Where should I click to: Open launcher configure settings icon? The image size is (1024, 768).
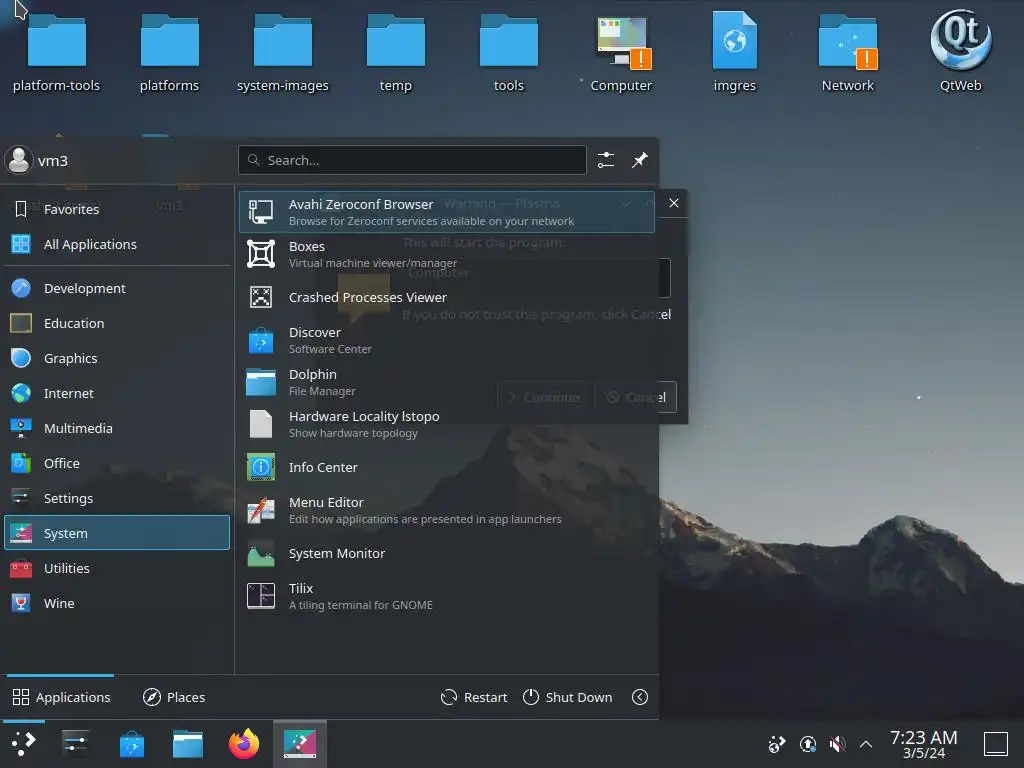pos(606,160)
